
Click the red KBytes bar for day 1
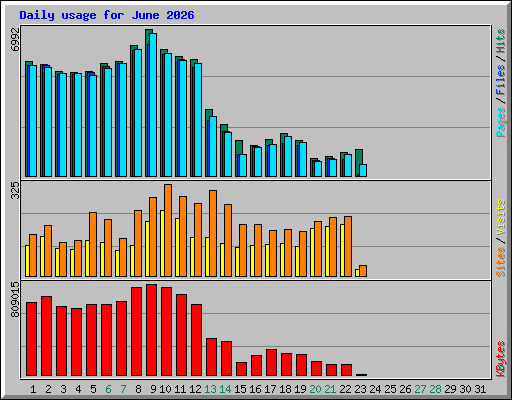click(x=32, y=339)
